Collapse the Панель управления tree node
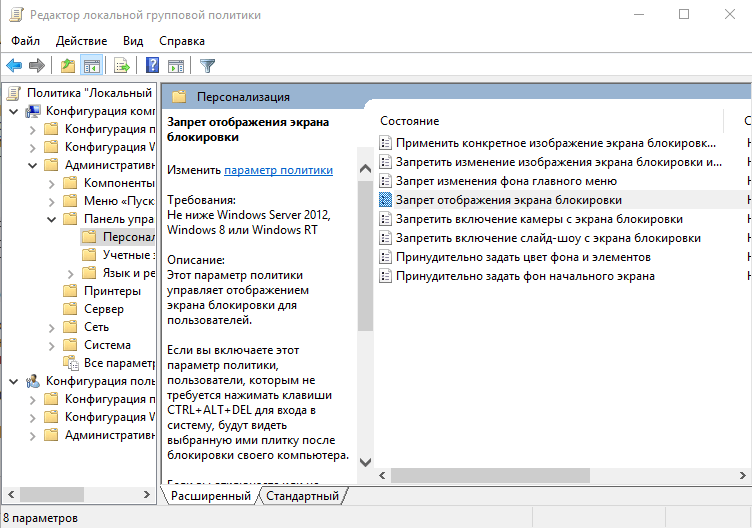Screen dimensions: 752x528 coord(52,220)
